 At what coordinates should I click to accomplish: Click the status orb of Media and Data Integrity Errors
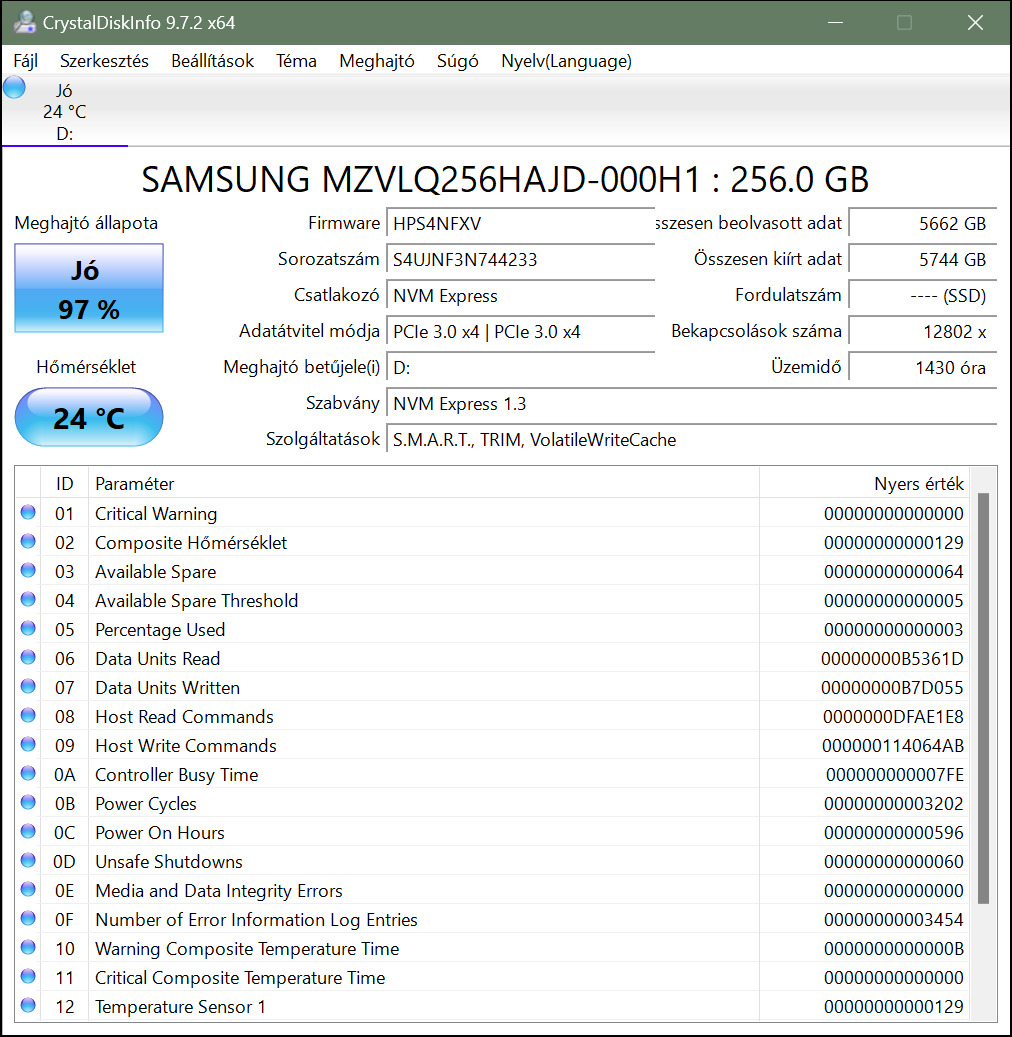coord(28,890)
